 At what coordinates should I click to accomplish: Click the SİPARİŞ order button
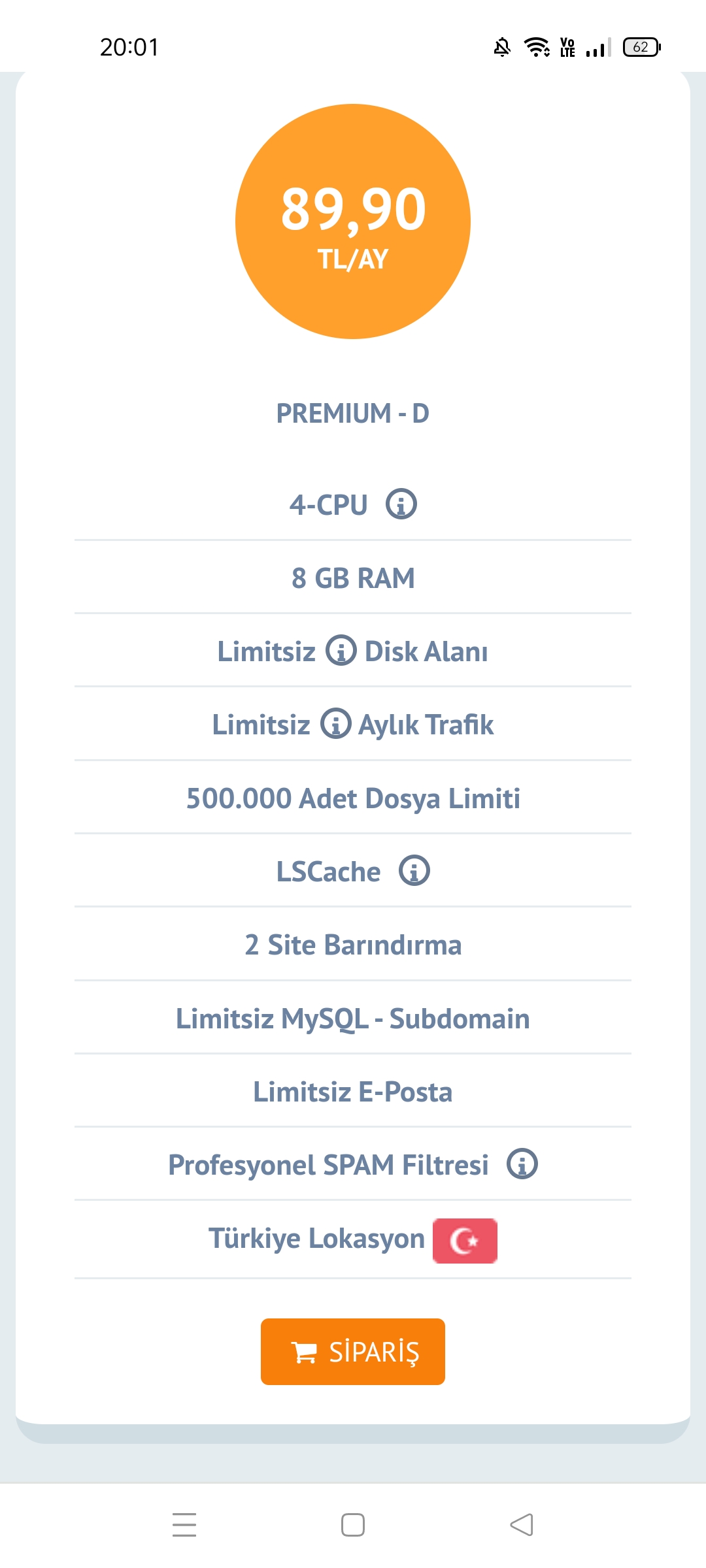click(x=353, y=1352)
